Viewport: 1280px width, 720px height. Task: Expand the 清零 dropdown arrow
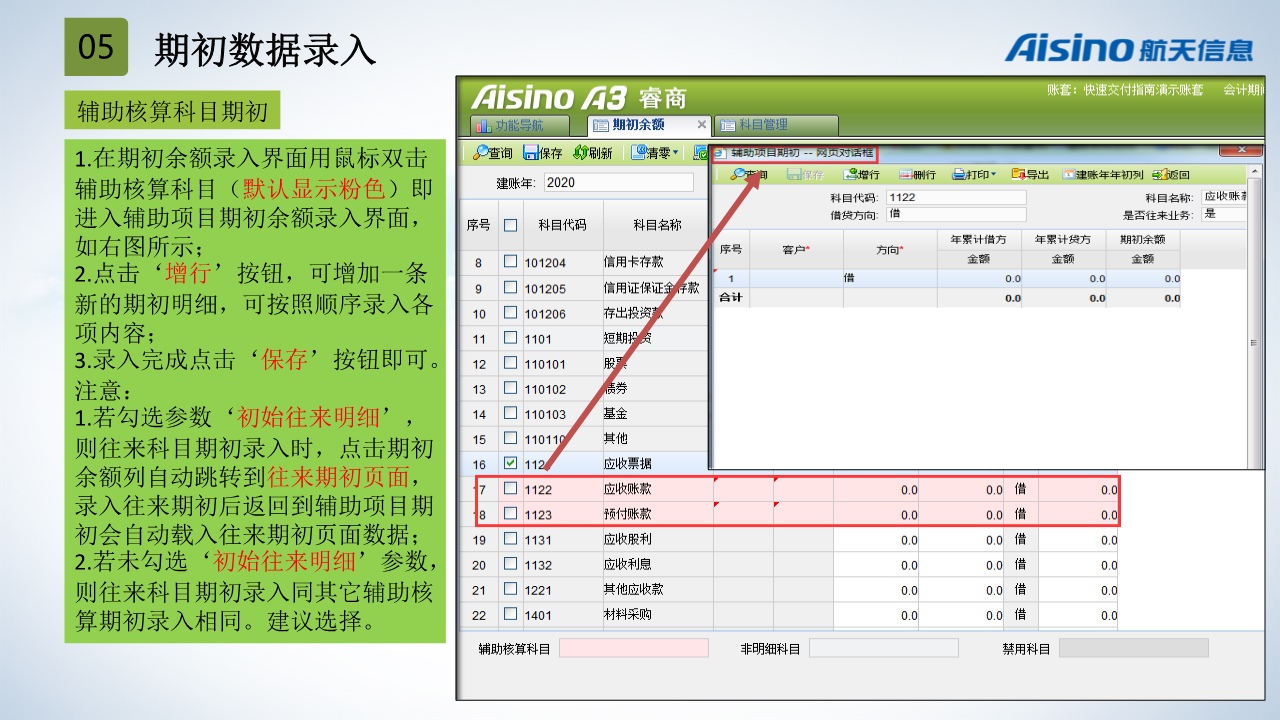pos(675,153)
